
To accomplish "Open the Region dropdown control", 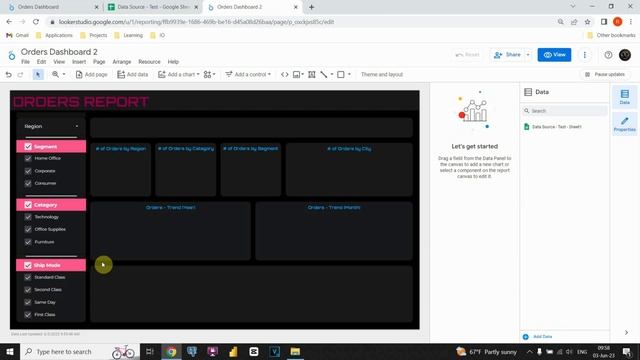I will pyautogui.click(x=51, y=127).
